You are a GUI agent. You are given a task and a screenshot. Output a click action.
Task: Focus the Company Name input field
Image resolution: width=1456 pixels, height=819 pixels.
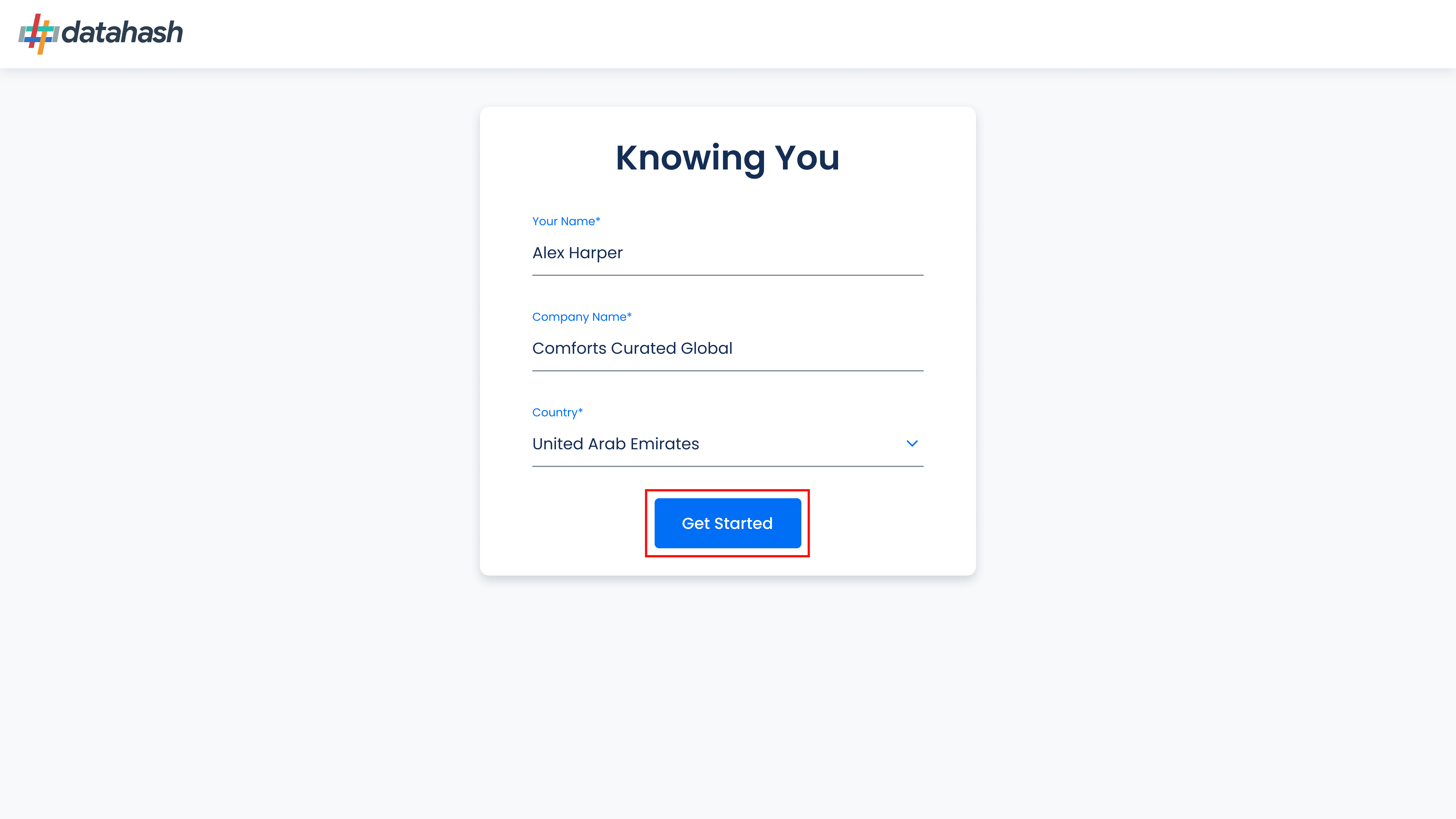point(727,348)
